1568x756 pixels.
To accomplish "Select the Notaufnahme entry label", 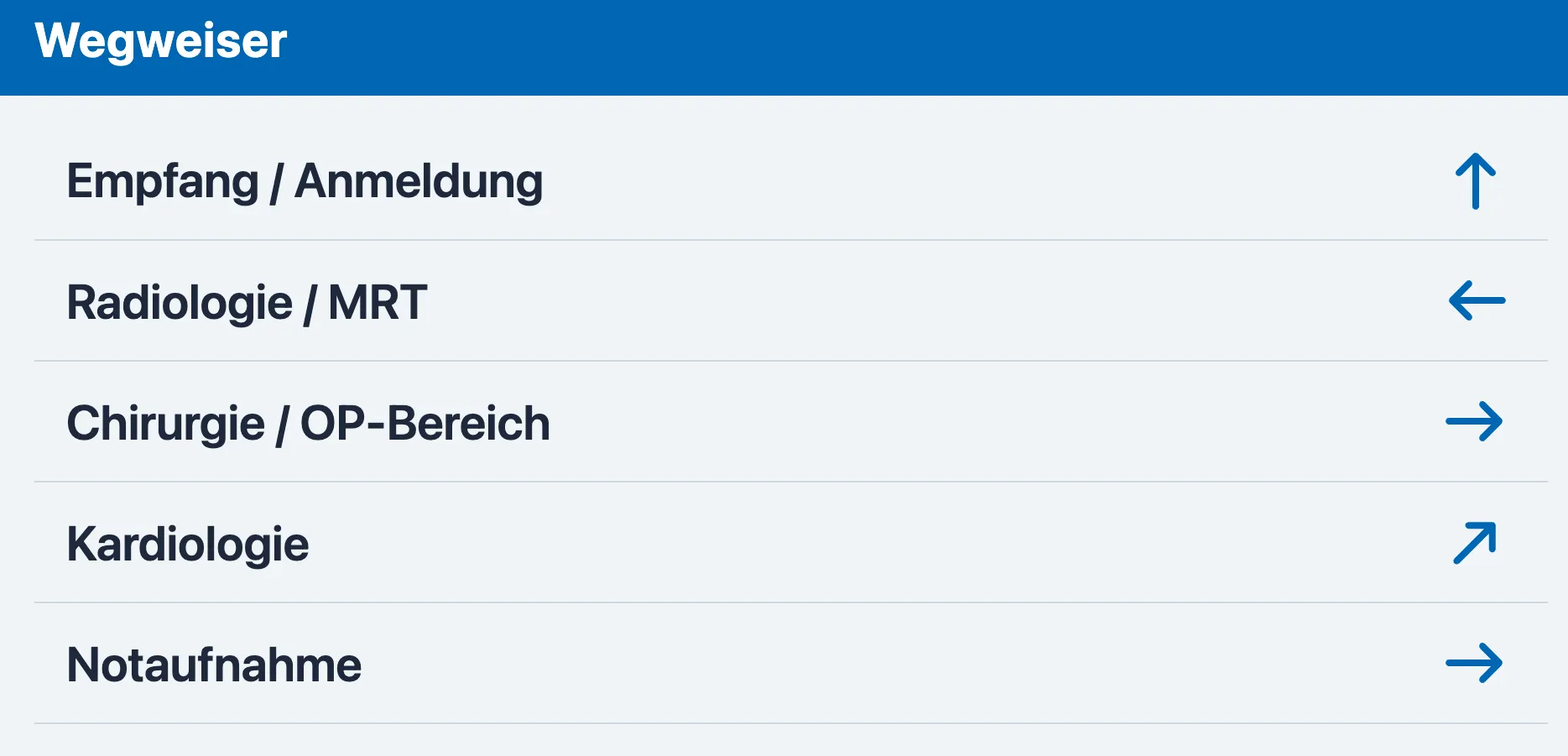I will pos(214,665).
